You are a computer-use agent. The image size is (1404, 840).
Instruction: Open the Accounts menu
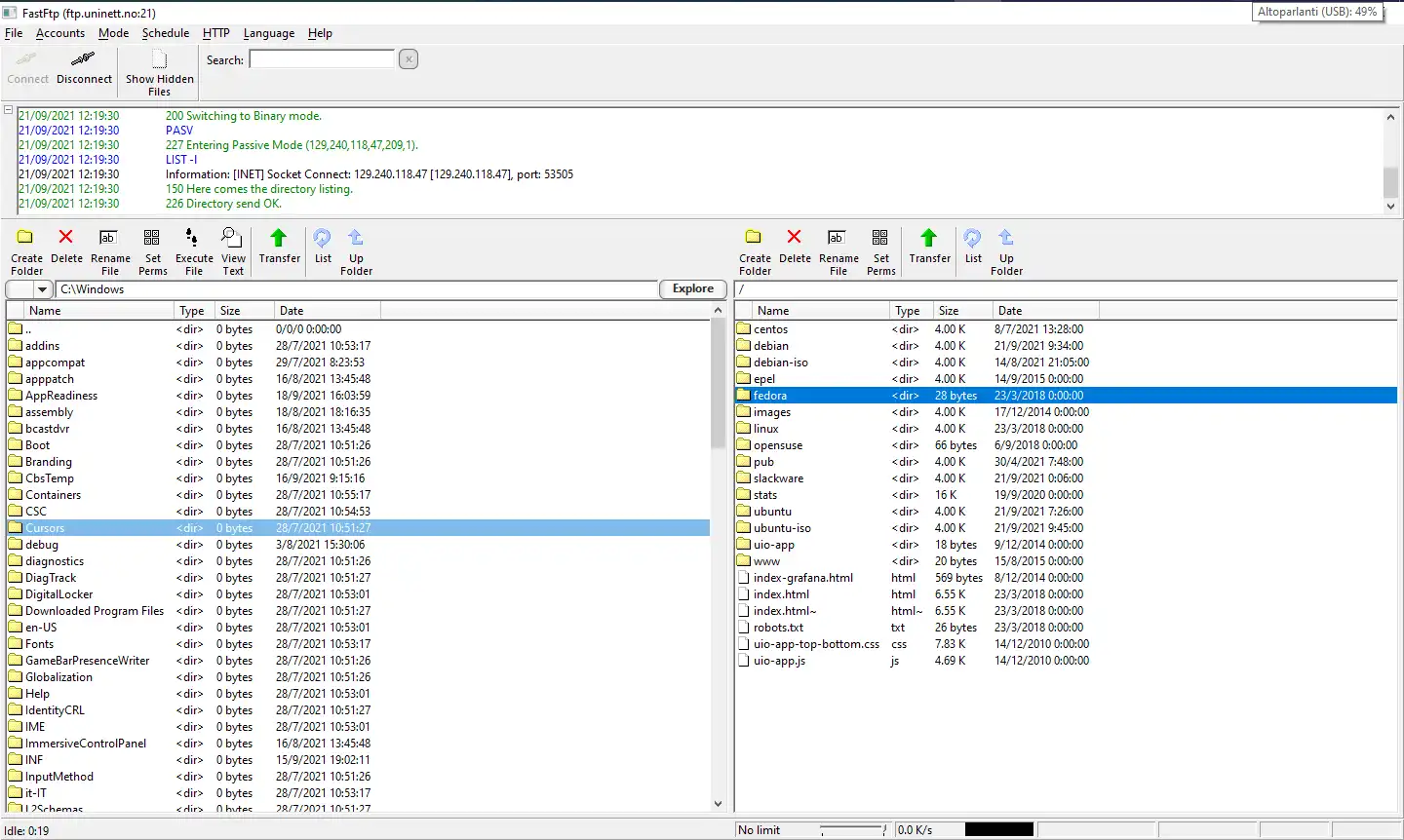pyautogui.click(x=60, y=33)
